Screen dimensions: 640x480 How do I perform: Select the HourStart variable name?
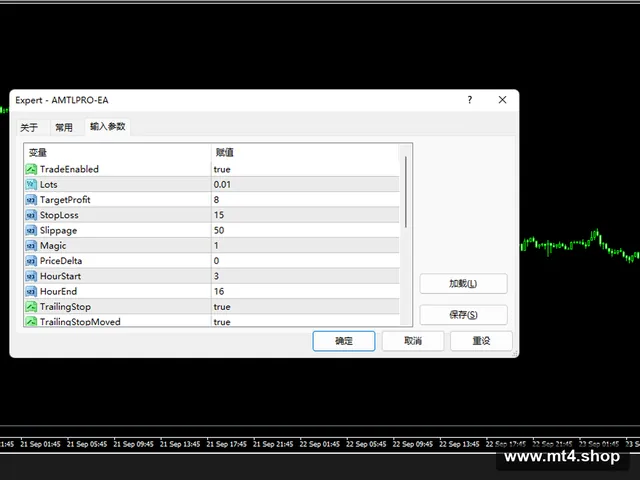coord(60,276)
